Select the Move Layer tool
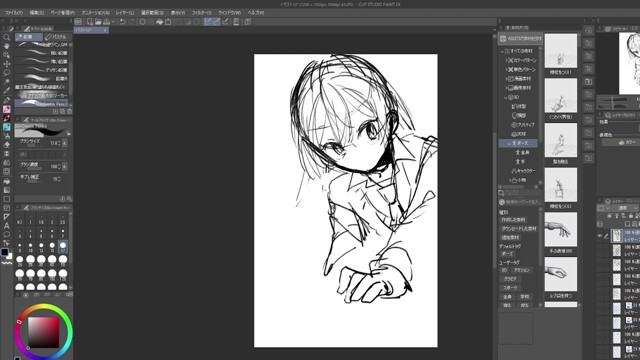Image resolution: width=640 pixels, height=360 pixels. [x=7, y=64]
